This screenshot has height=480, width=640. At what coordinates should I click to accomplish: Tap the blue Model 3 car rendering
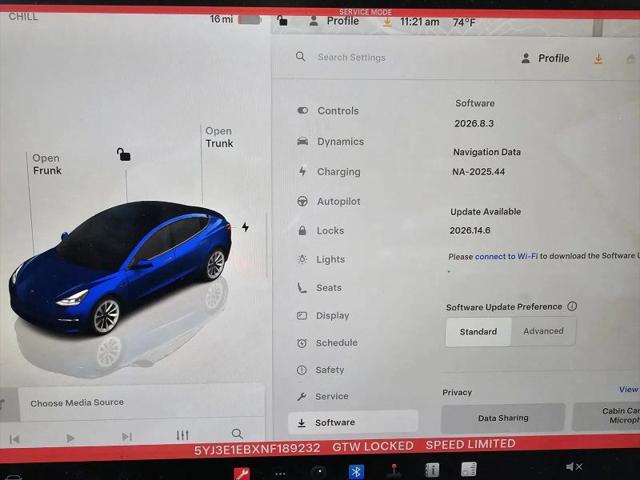(x=120, y=267)
